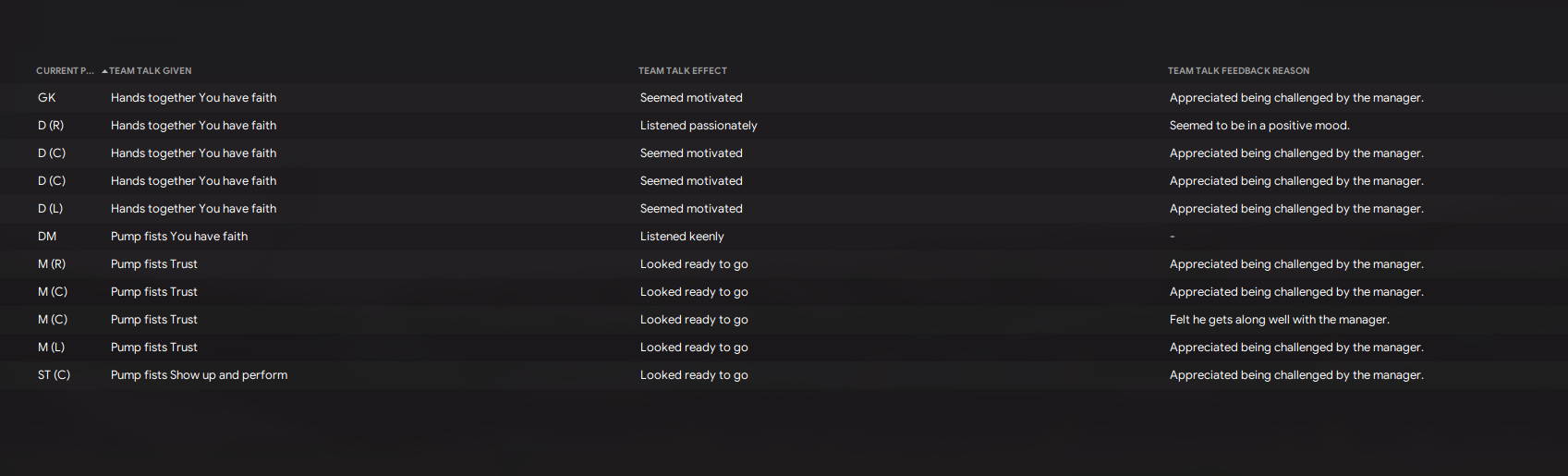This screenshot has height=476, width=1568.
Task: Click "Pump fists Show up and perform" talk
Action: pyautogui.click(x=199, y=375)
